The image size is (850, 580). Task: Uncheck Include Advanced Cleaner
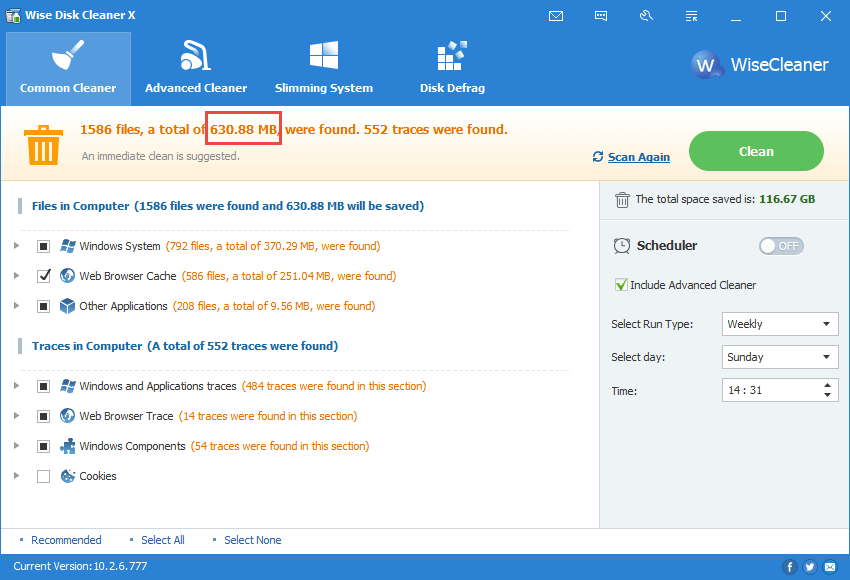[x=621, y=285]
